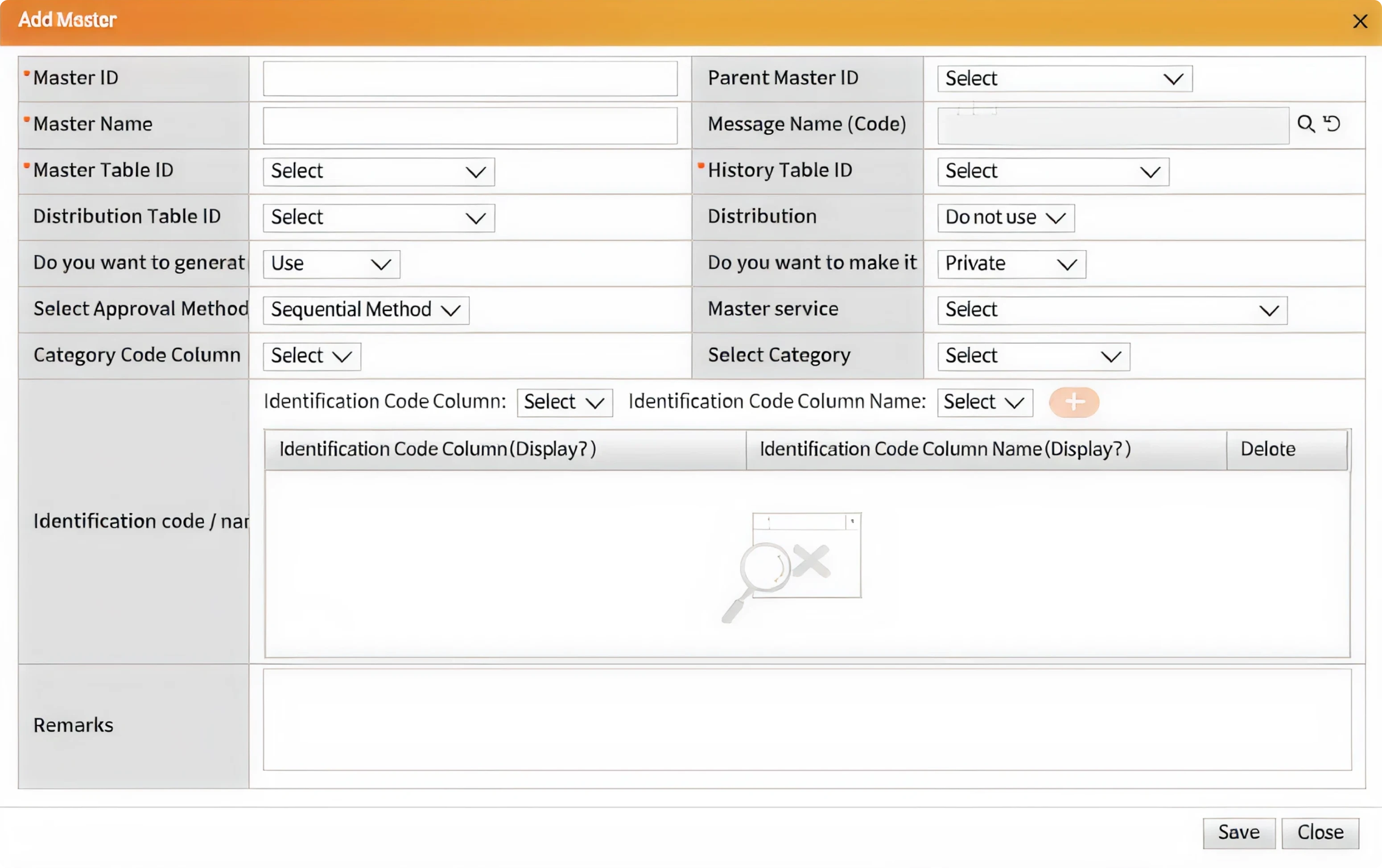Click the plus icon to add identification code row
The image size is (1382, 868).
tap(1074, 402)
